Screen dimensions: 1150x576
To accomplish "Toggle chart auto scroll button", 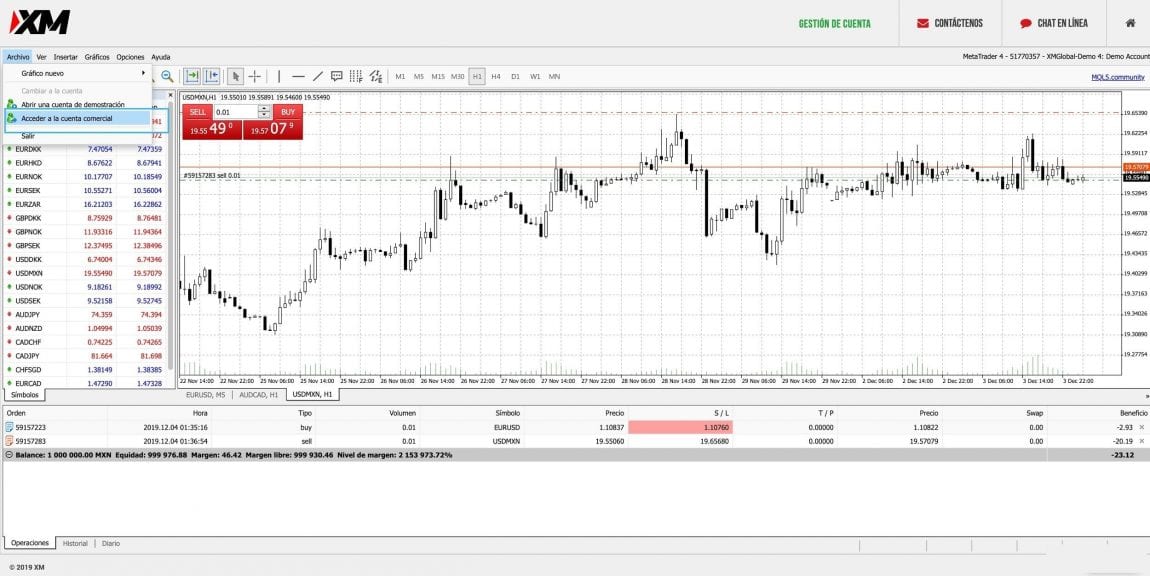I will pyautogui.click(x=192, y=76).
